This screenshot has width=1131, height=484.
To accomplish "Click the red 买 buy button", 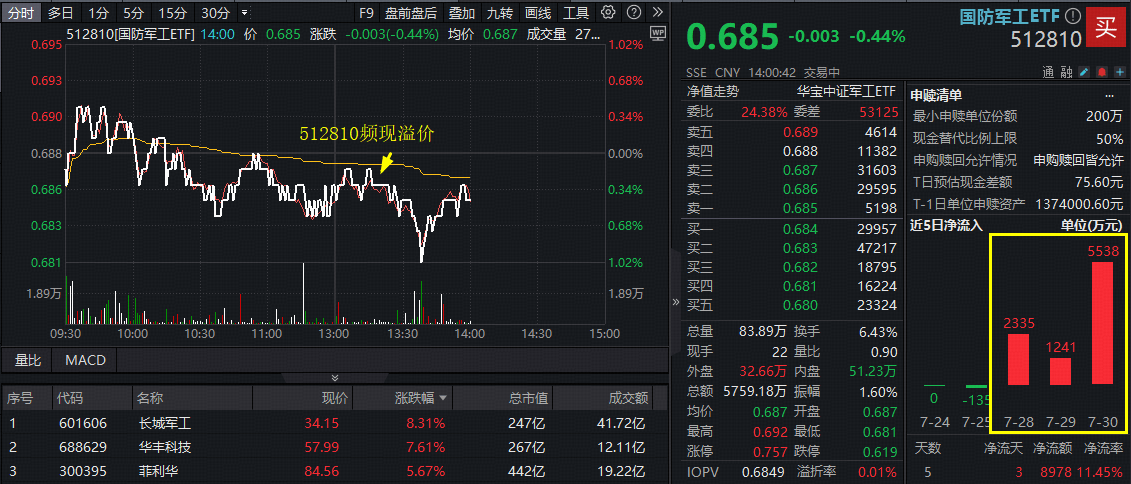I will (x=1105, y=27).
